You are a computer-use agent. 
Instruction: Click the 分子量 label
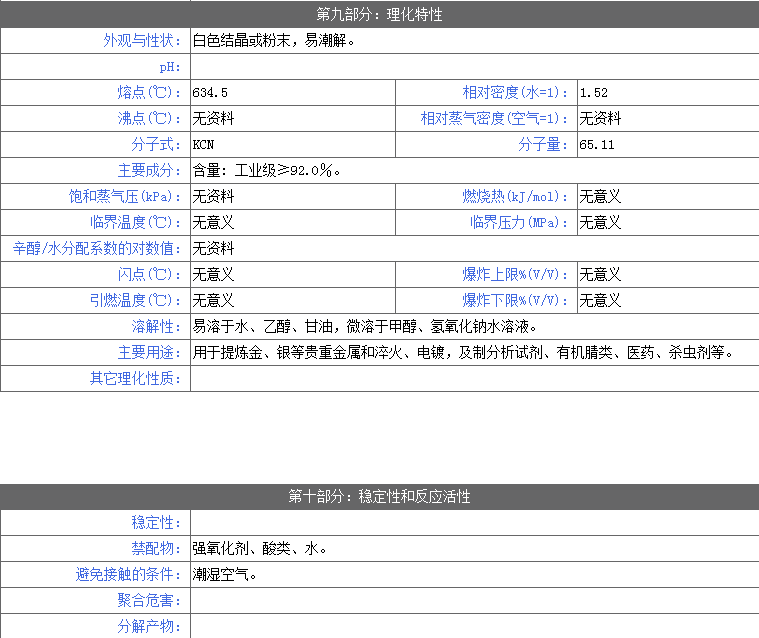546,145
